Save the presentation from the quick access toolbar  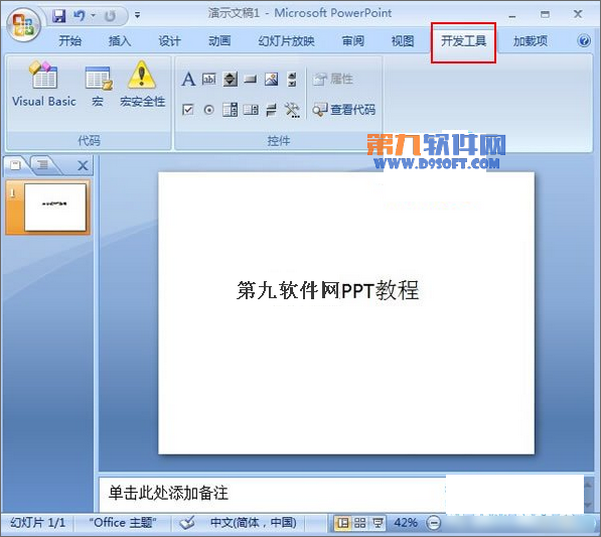tap(59, 15)
